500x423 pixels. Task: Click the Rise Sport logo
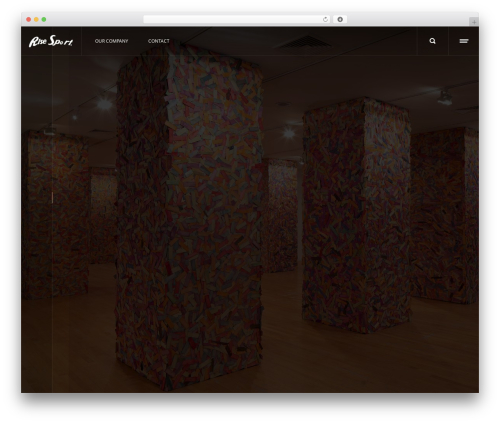pos(51,41)
